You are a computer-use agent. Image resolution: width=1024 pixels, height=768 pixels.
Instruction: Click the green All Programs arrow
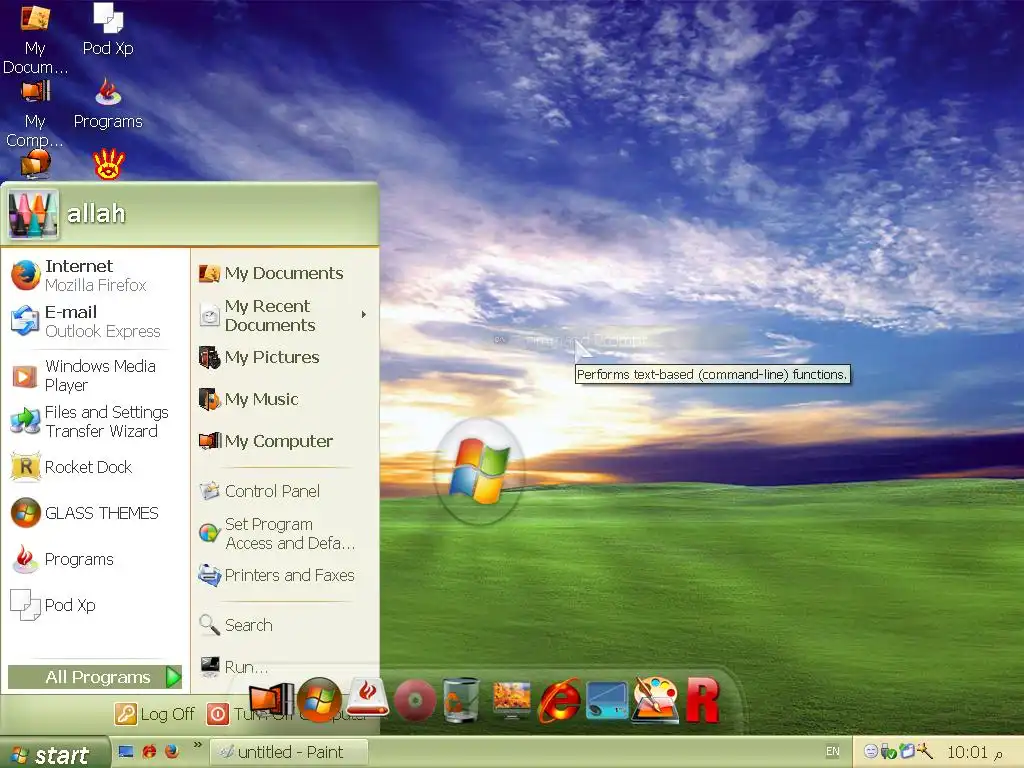tap(173, 677)
